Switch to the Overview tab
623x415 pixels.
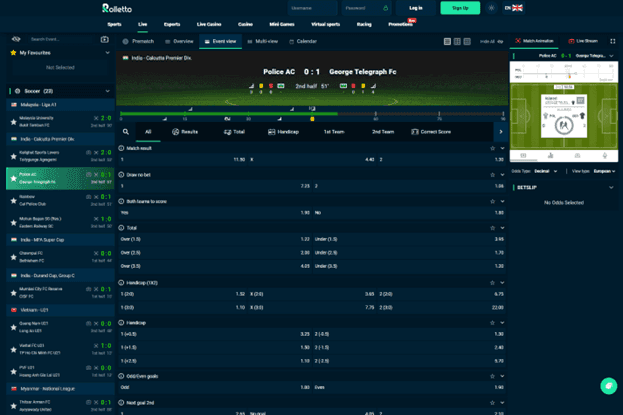point(179,41)
